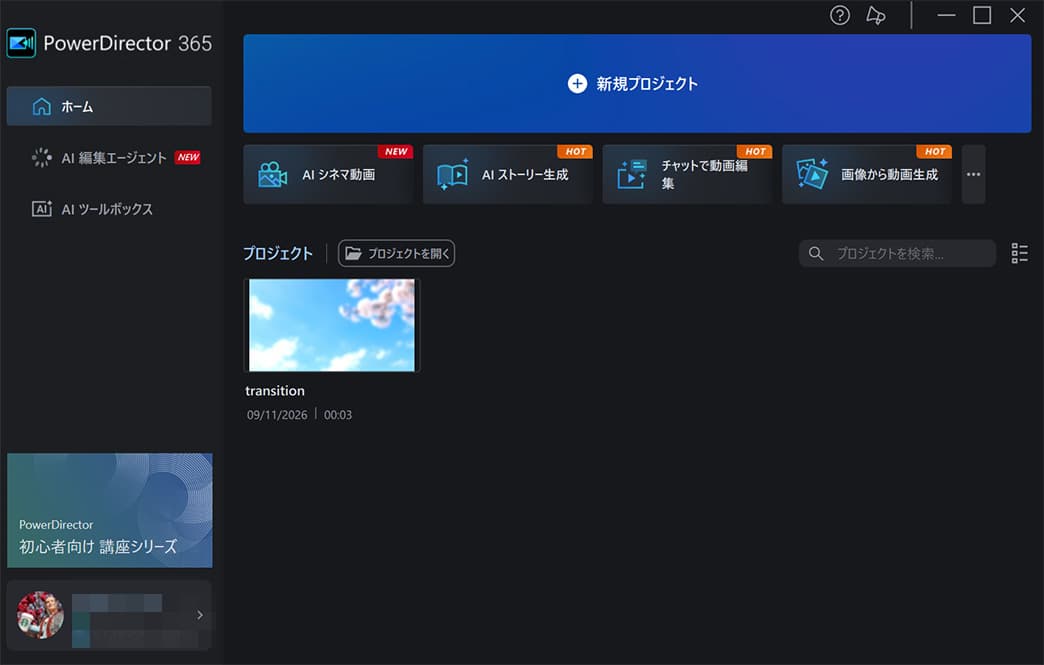Click プロジェクトを開く button
Screen dimensions: 1044x665
click(x=396, y=254)
